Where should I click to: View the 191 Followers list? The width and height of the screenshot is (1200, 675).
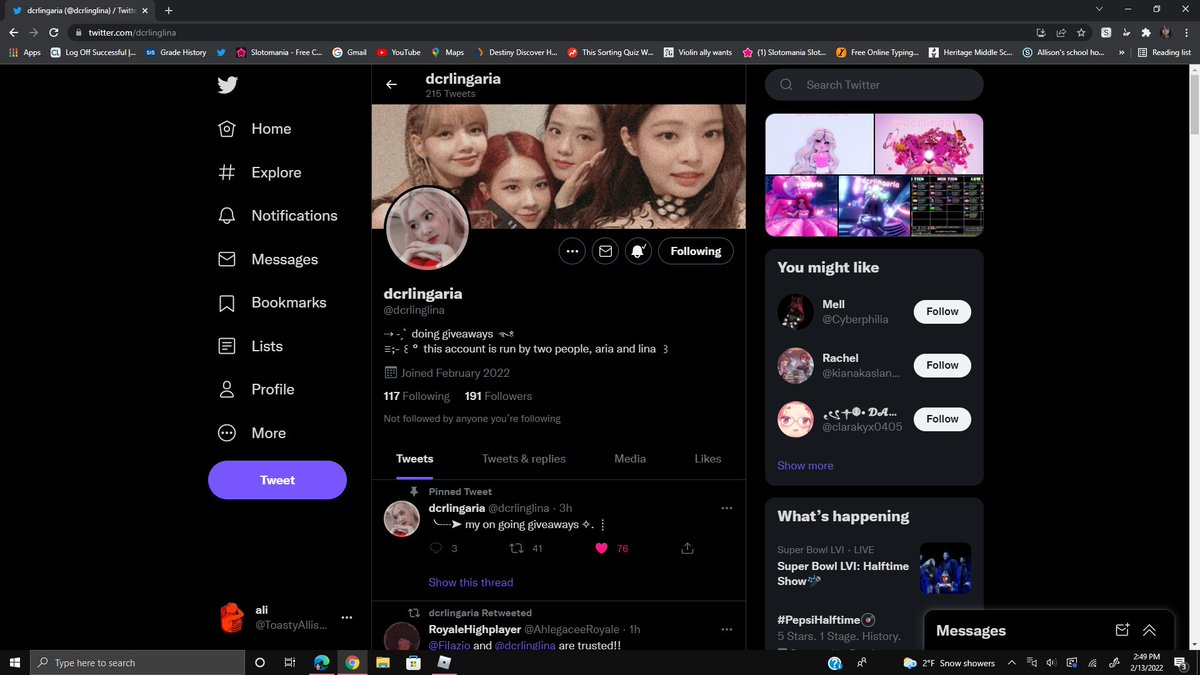pyautogui.click(x=499, y=396)
